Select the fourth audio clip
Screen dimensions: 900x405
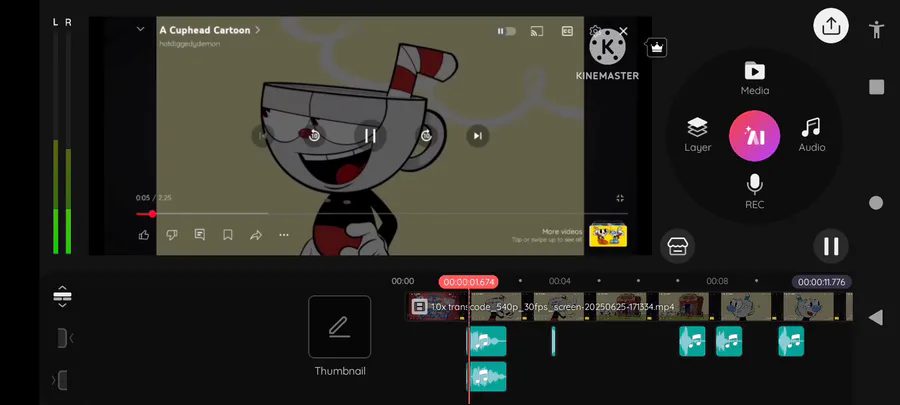pos(729,341)
